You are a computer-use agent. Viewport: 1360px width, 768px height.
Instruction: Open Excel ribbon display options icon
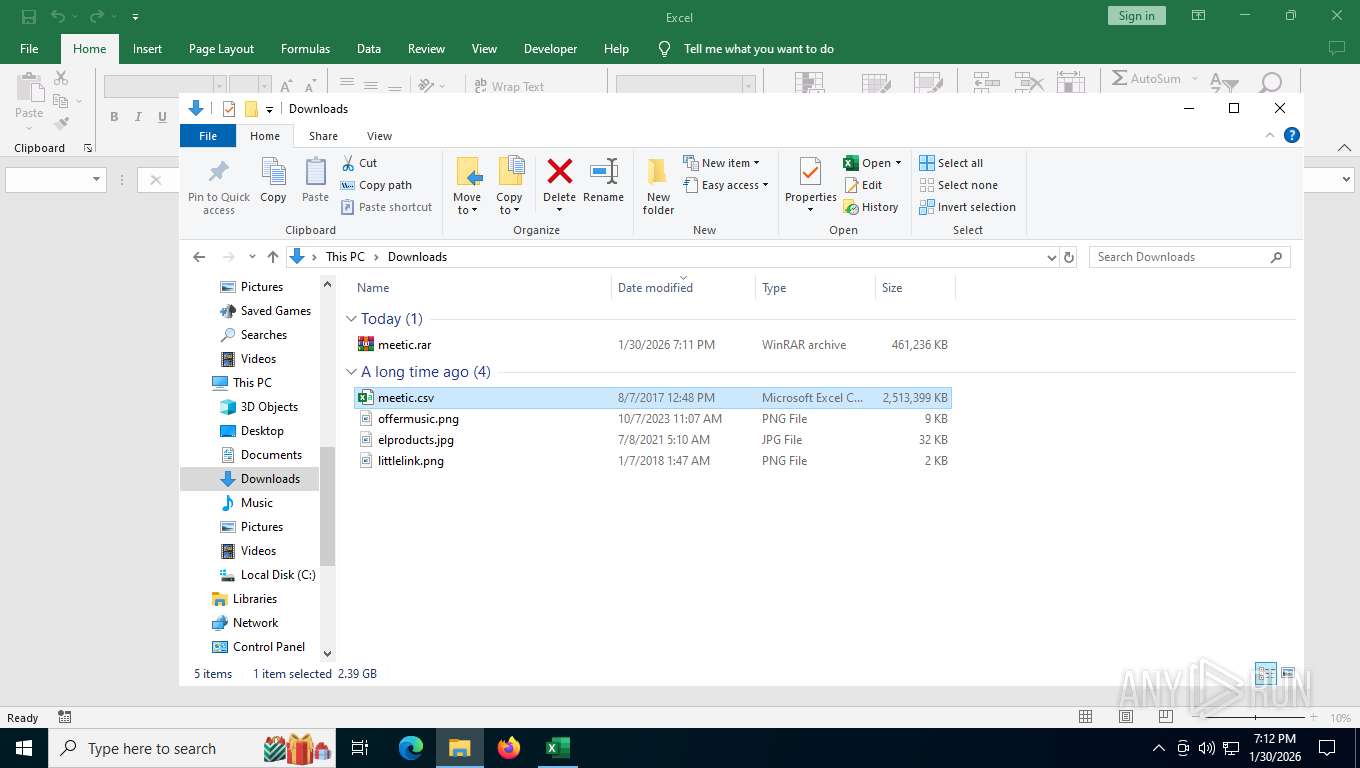[x=1198, y=16]
